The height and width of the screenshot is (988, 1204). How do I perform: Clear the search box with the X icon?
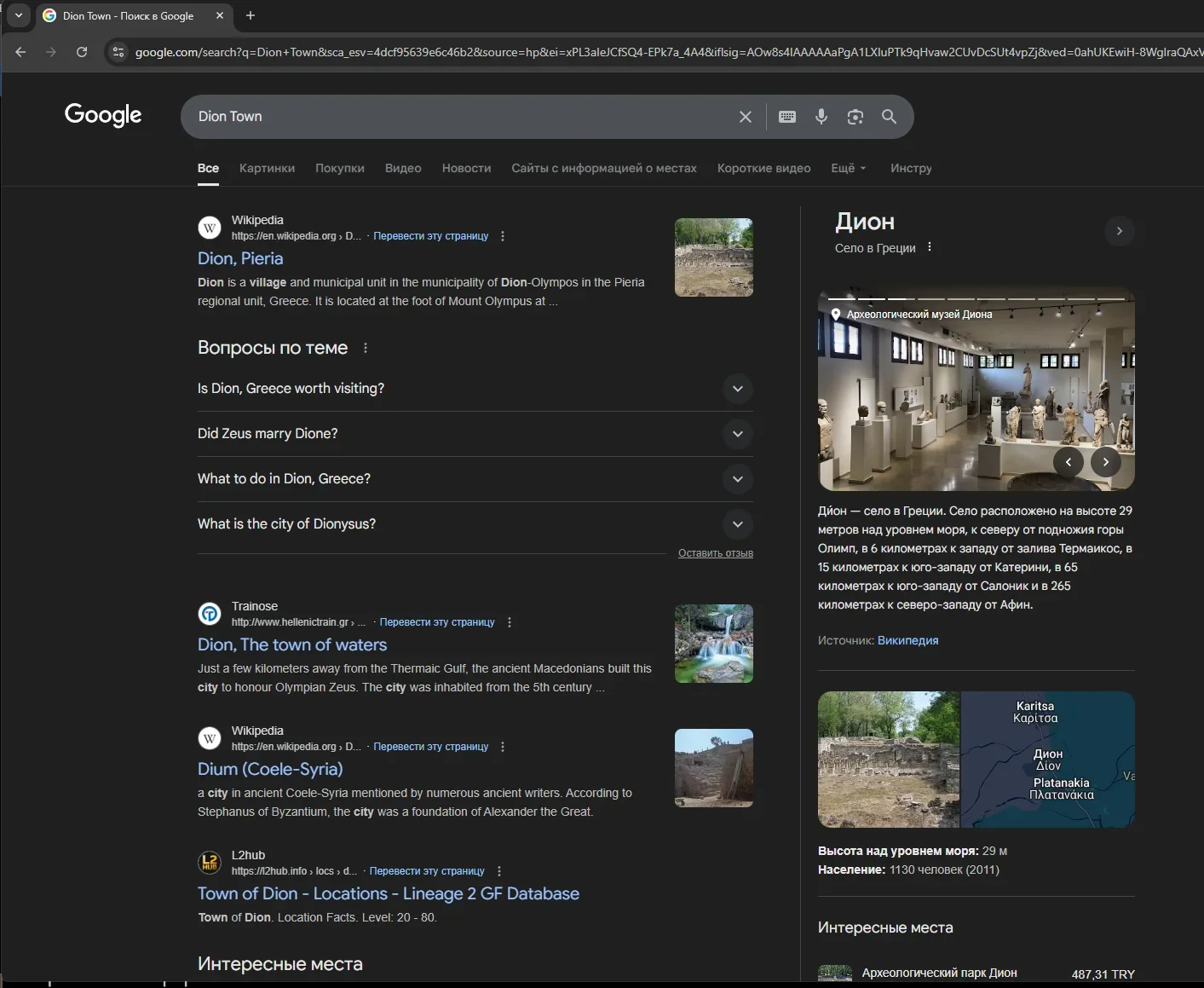745,117
